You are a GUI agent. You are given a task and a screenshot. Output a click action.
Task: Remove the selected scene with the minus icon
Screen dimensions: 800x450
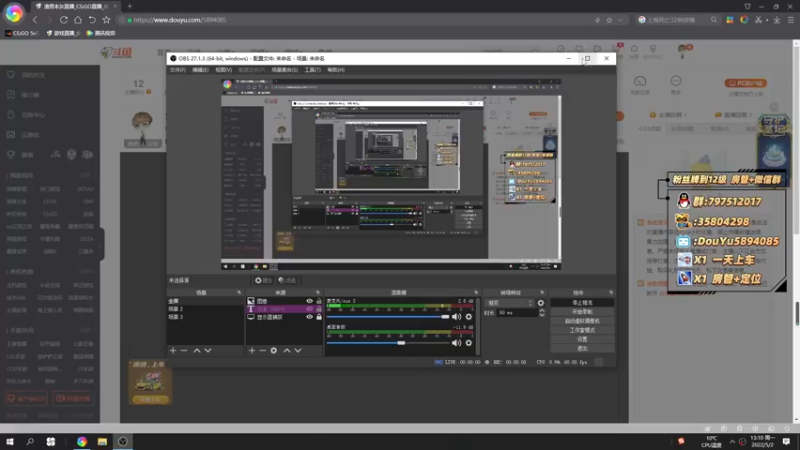[x=184, y=351]
